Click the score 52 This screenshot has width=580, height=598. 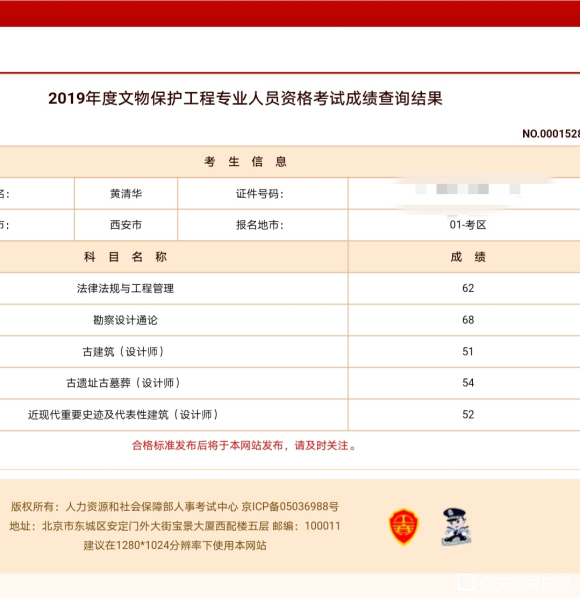click(x=468, y=415)
